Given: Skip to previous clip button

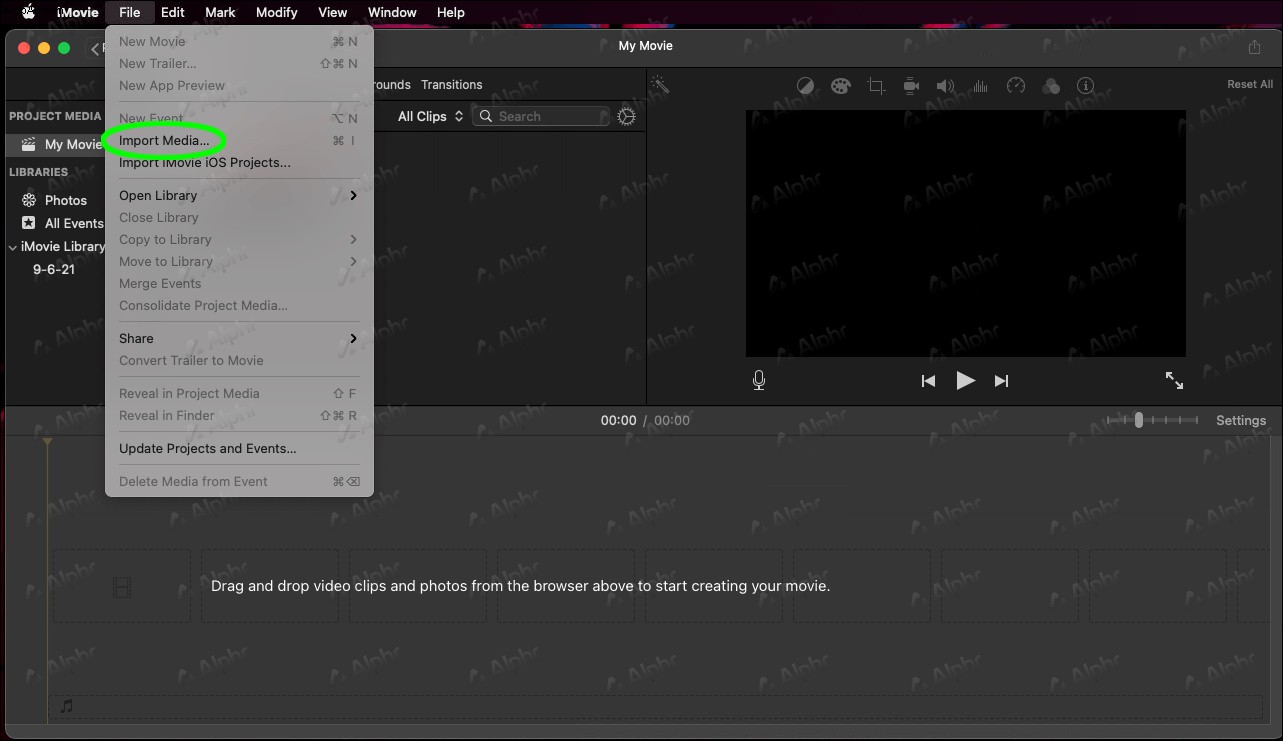Looking at the screenshot, I should click(928, 381).
